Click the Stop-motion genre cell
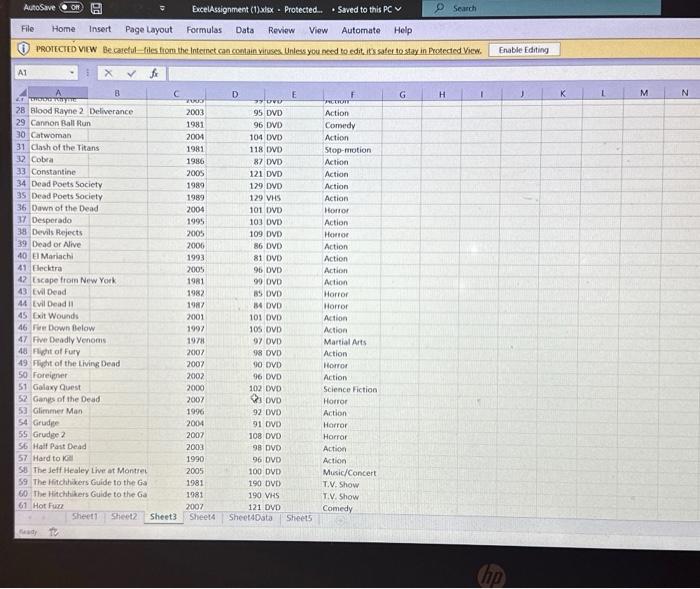Screen dimensions: 700x589 point(353,150)
